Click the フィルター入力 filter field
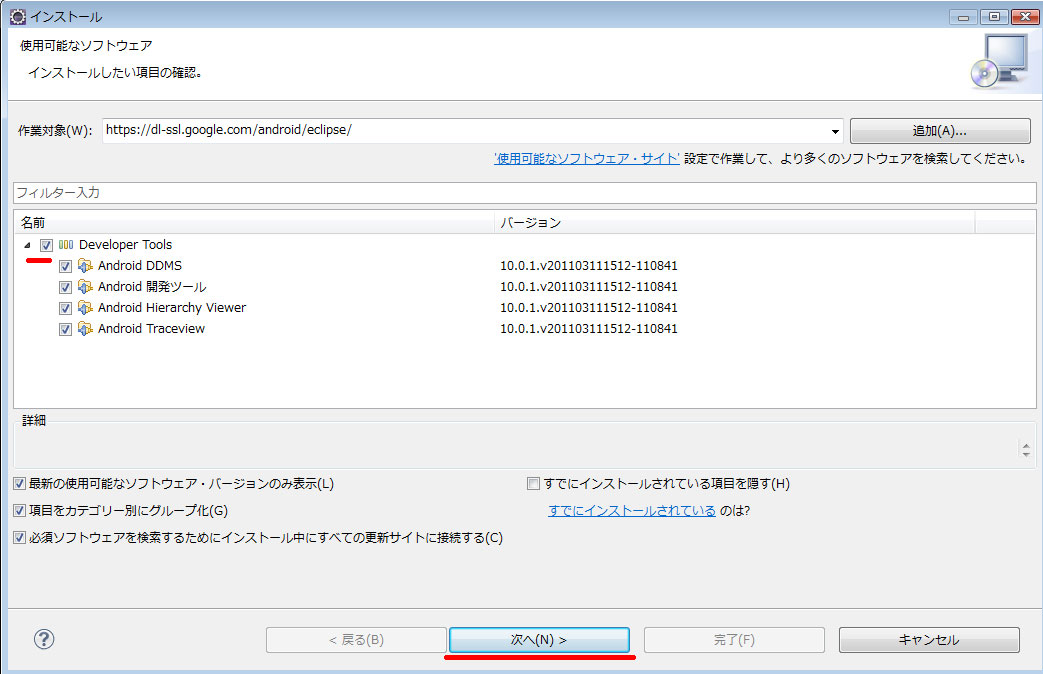The image size is (1043, 674). point(524,193)
